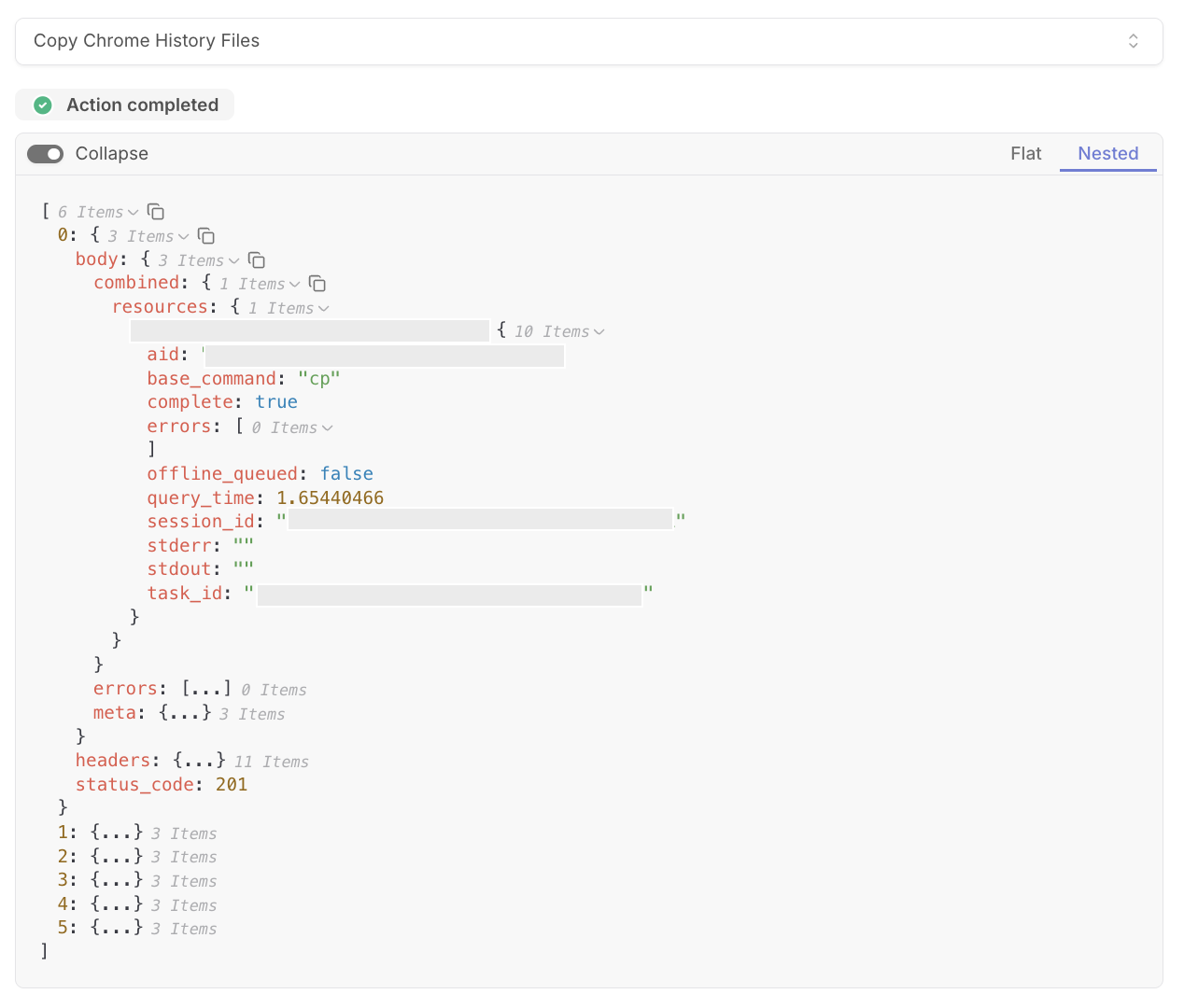Collapse the 10 Items resource object chevron
The image size is (1184, 1008).
[x=599, y=332]
